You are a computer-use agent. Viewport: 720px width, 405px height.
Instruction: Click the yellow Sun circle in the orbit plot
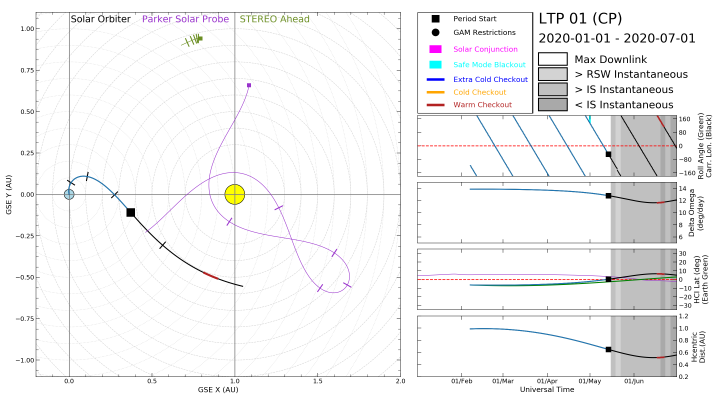pos(235,194)
